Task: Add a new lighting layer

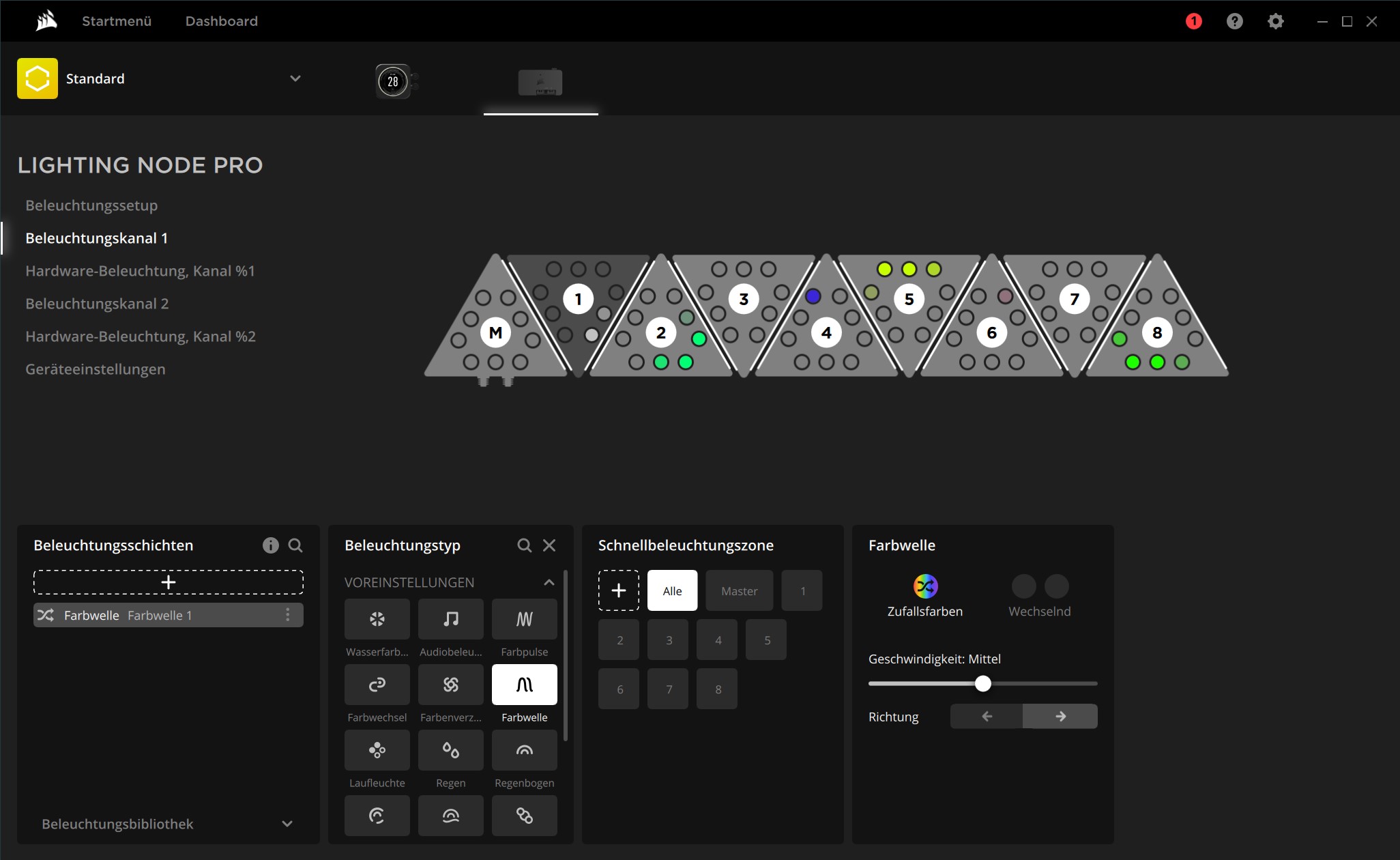Action: (168, 582)
